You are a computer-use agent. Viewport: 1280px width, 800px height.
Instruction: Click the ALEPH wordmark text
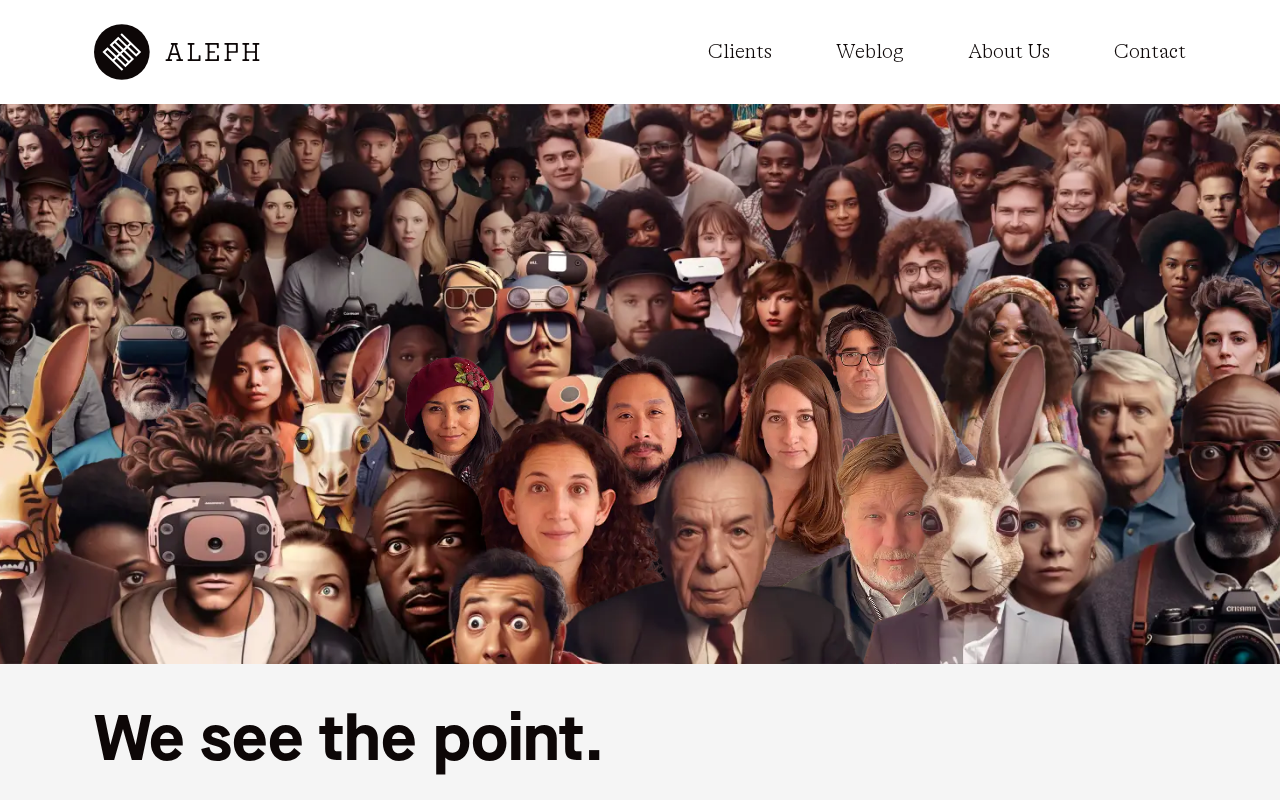213,52
